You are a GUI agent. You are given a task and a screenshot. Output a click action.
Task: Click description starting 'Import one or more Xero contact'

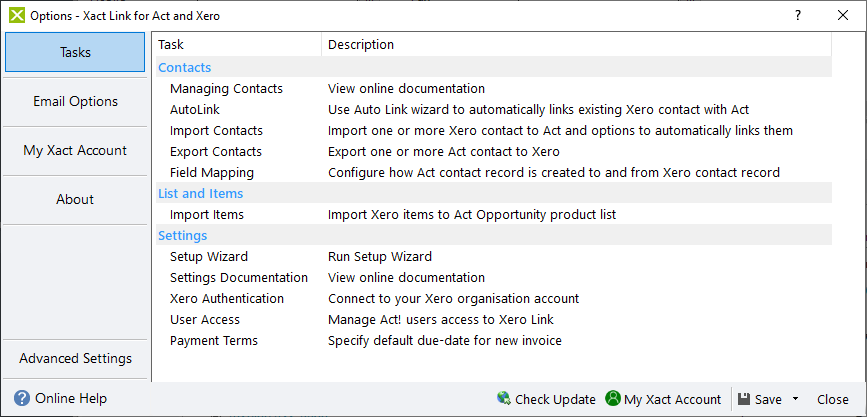pyautogui.click(x=561, y=131)
